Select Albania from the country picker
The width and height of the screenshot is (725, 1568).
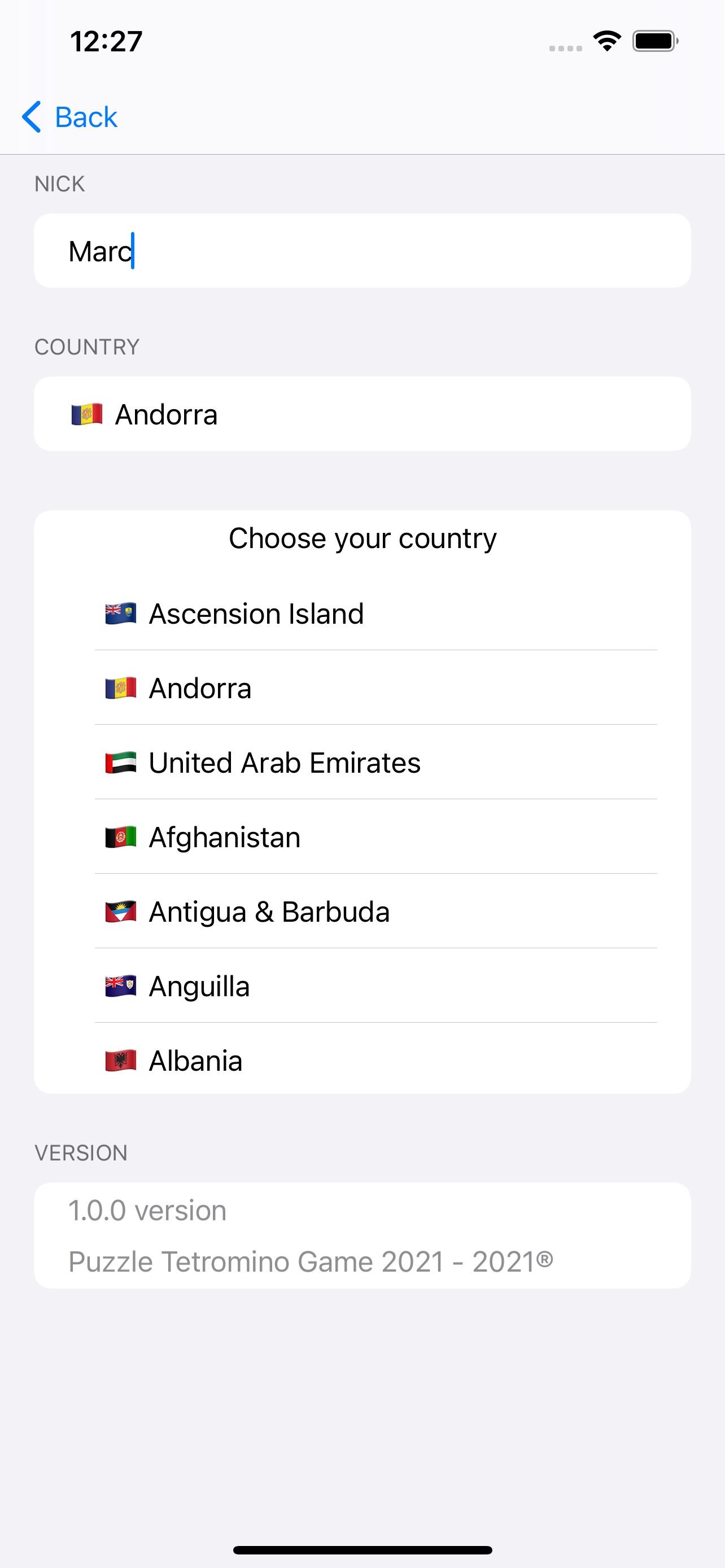(376, 1061)
